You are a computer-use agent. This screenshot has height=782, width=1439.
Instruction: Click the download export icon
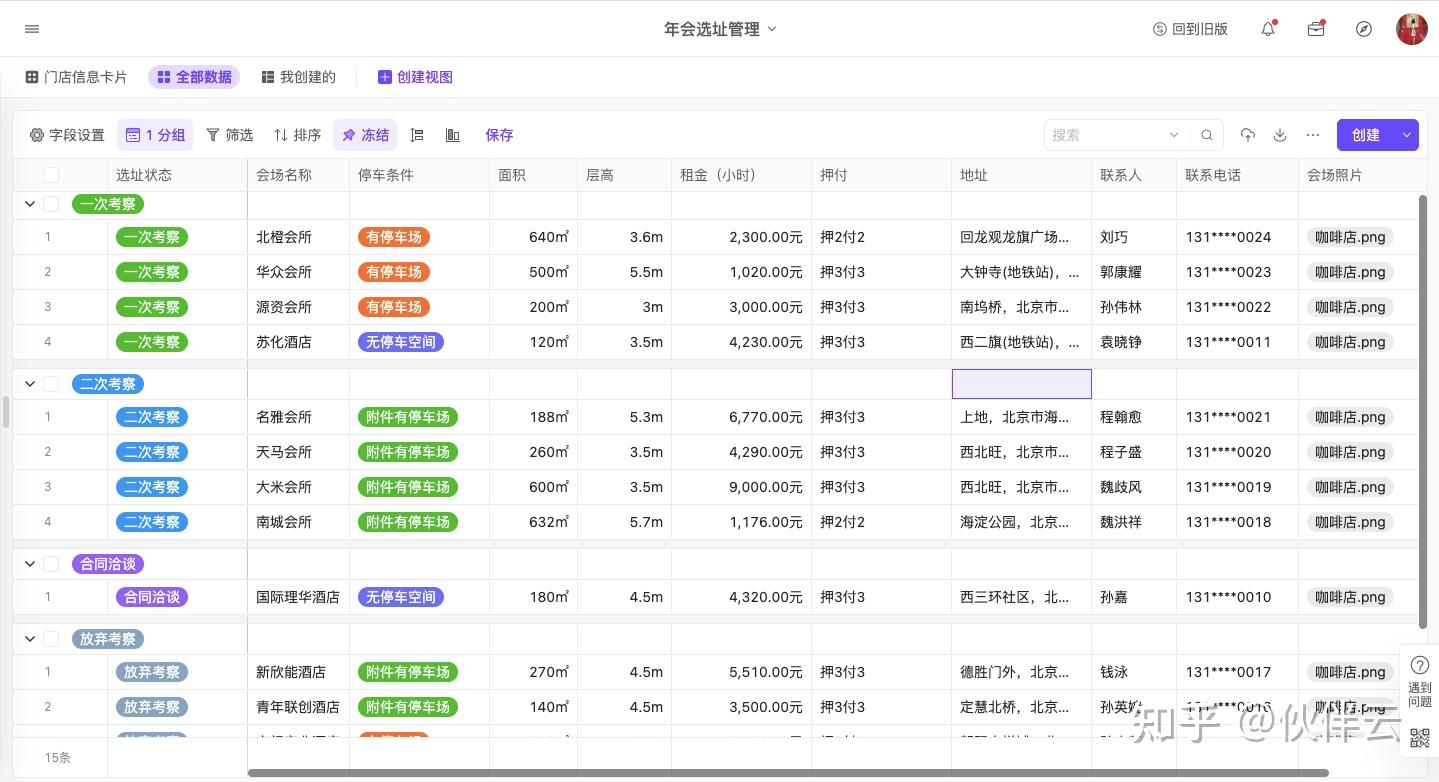coord(1280,135)
